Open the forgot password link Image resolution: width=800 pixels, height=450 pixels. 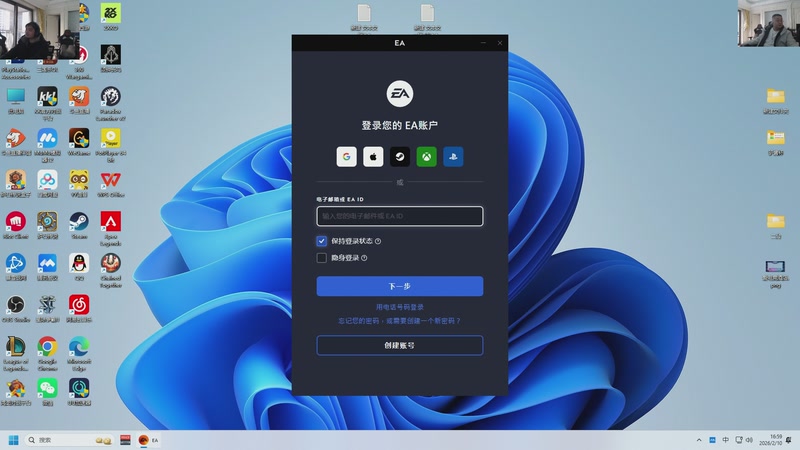tap(399, 321)
